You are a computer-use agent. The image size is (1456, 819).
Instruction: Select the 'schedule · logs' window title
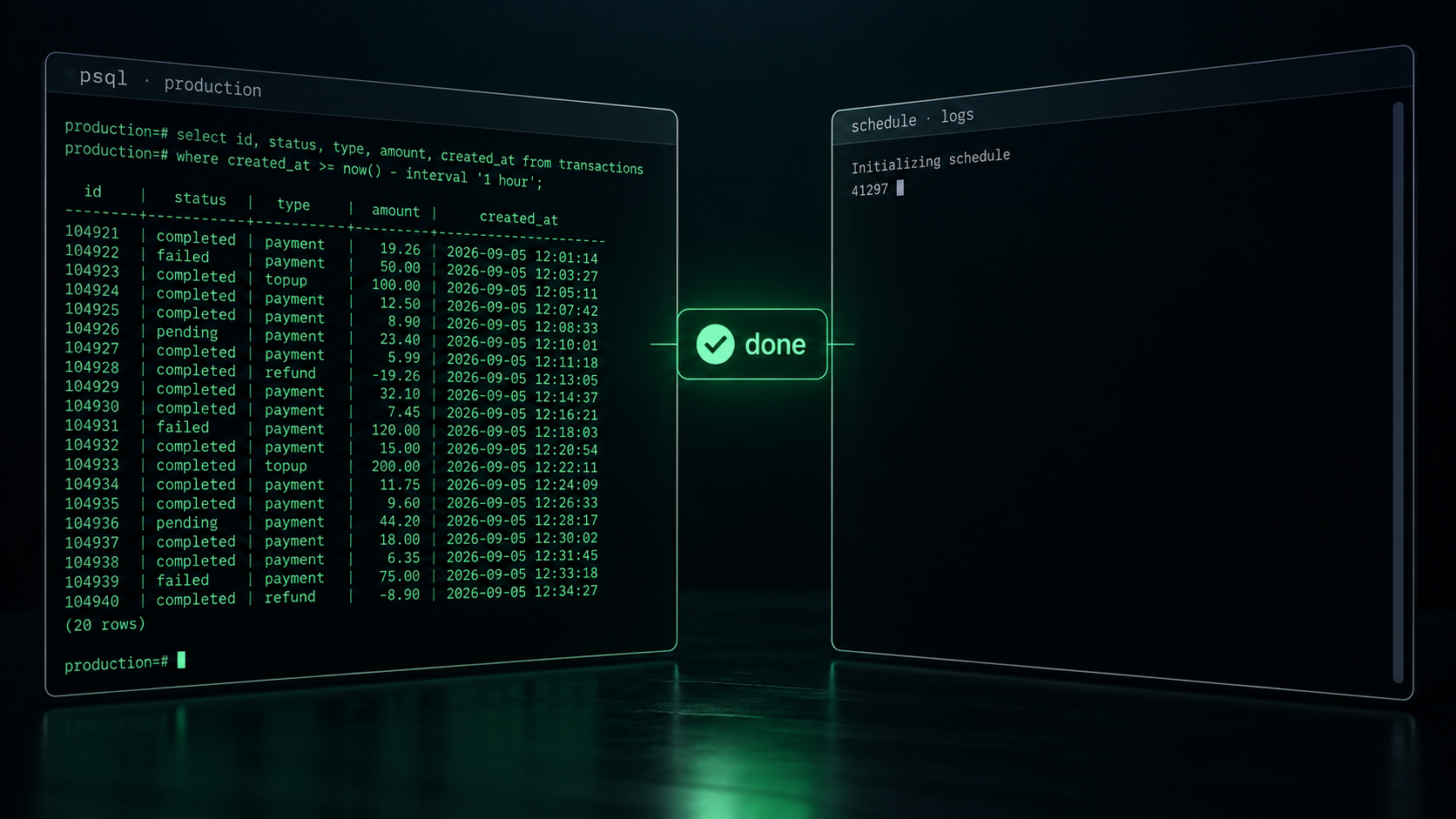coord(913,119)
